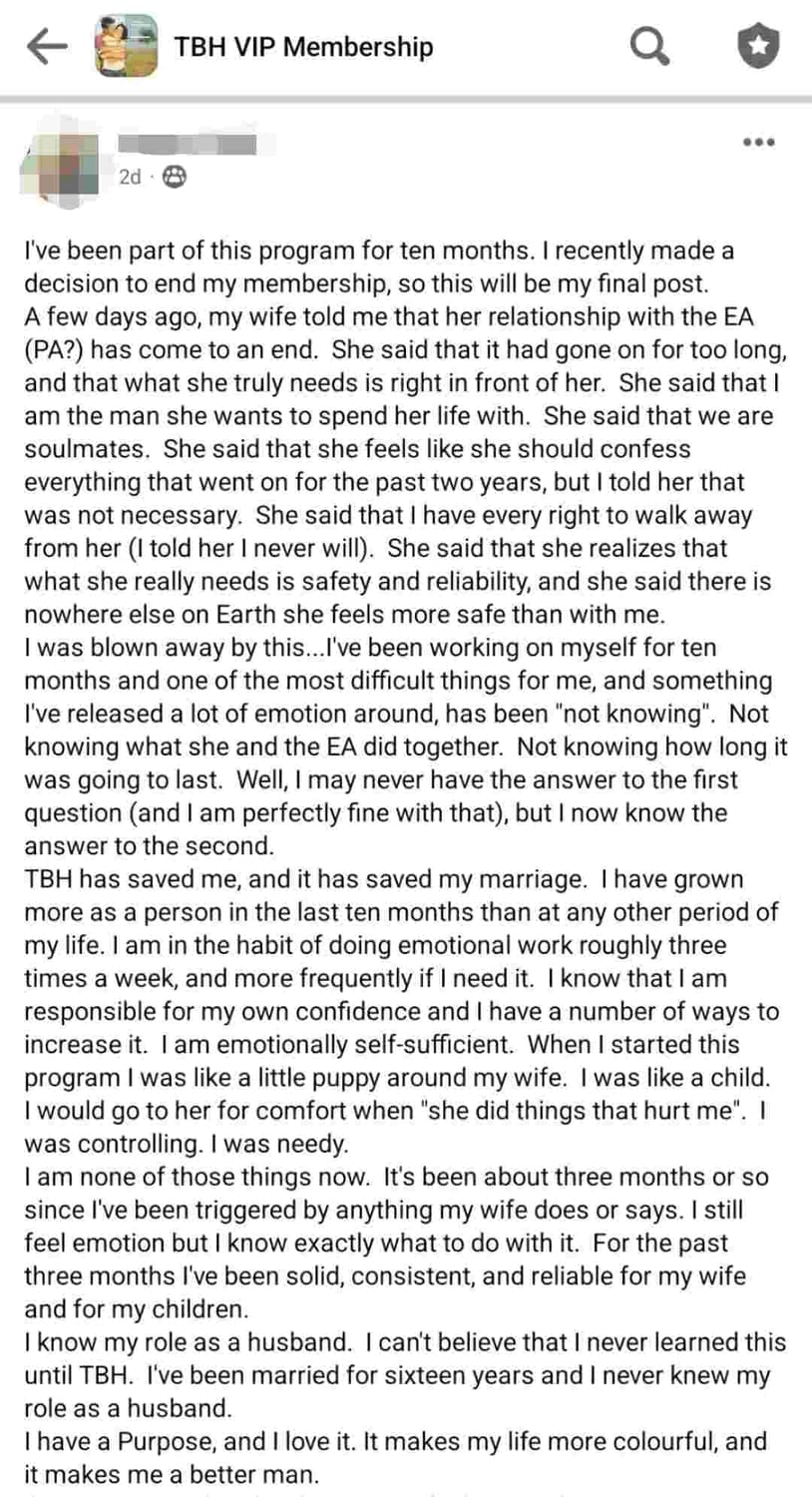The width and height of the screenshot is (812, 1497).
Task: Tap the shield star badge icon
Action: click(758, 46)
